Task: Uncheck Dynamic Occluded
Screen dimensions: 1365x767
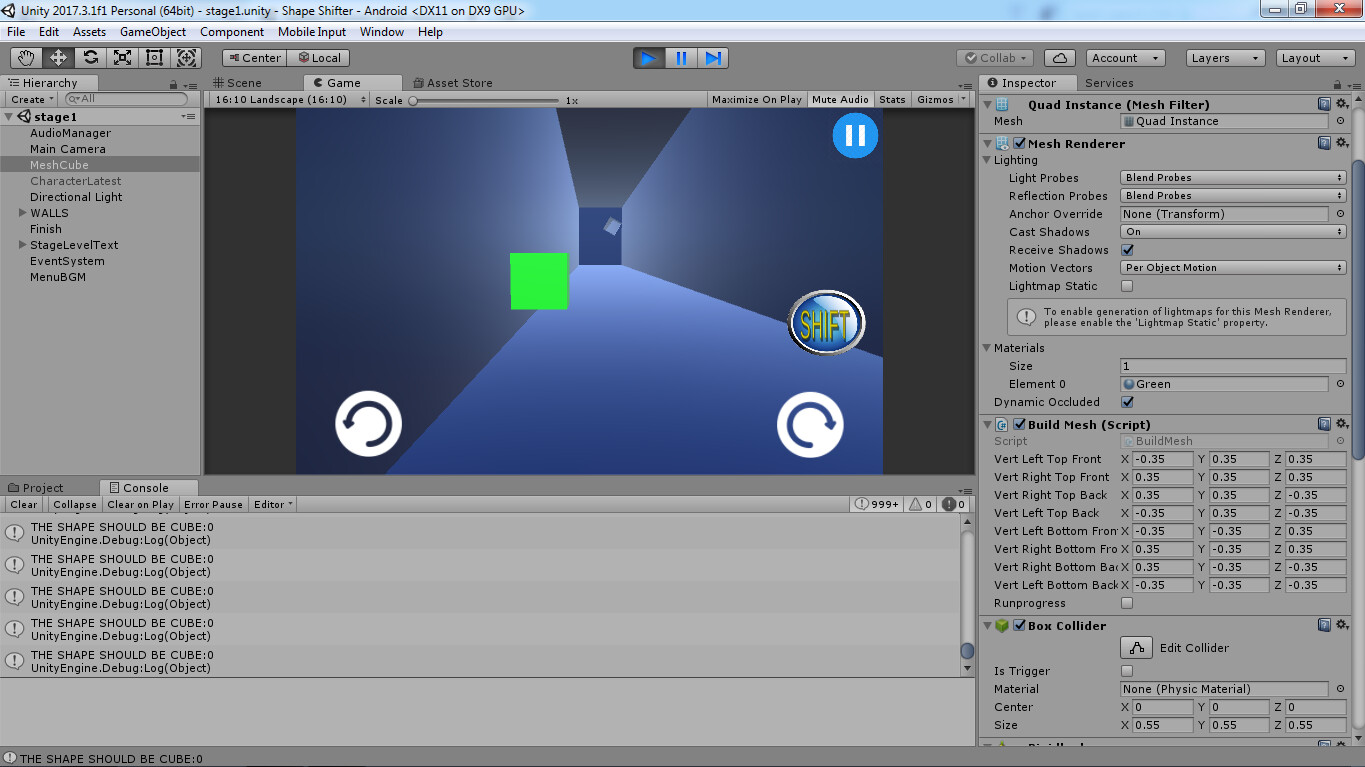Action: coord(1127,401)
